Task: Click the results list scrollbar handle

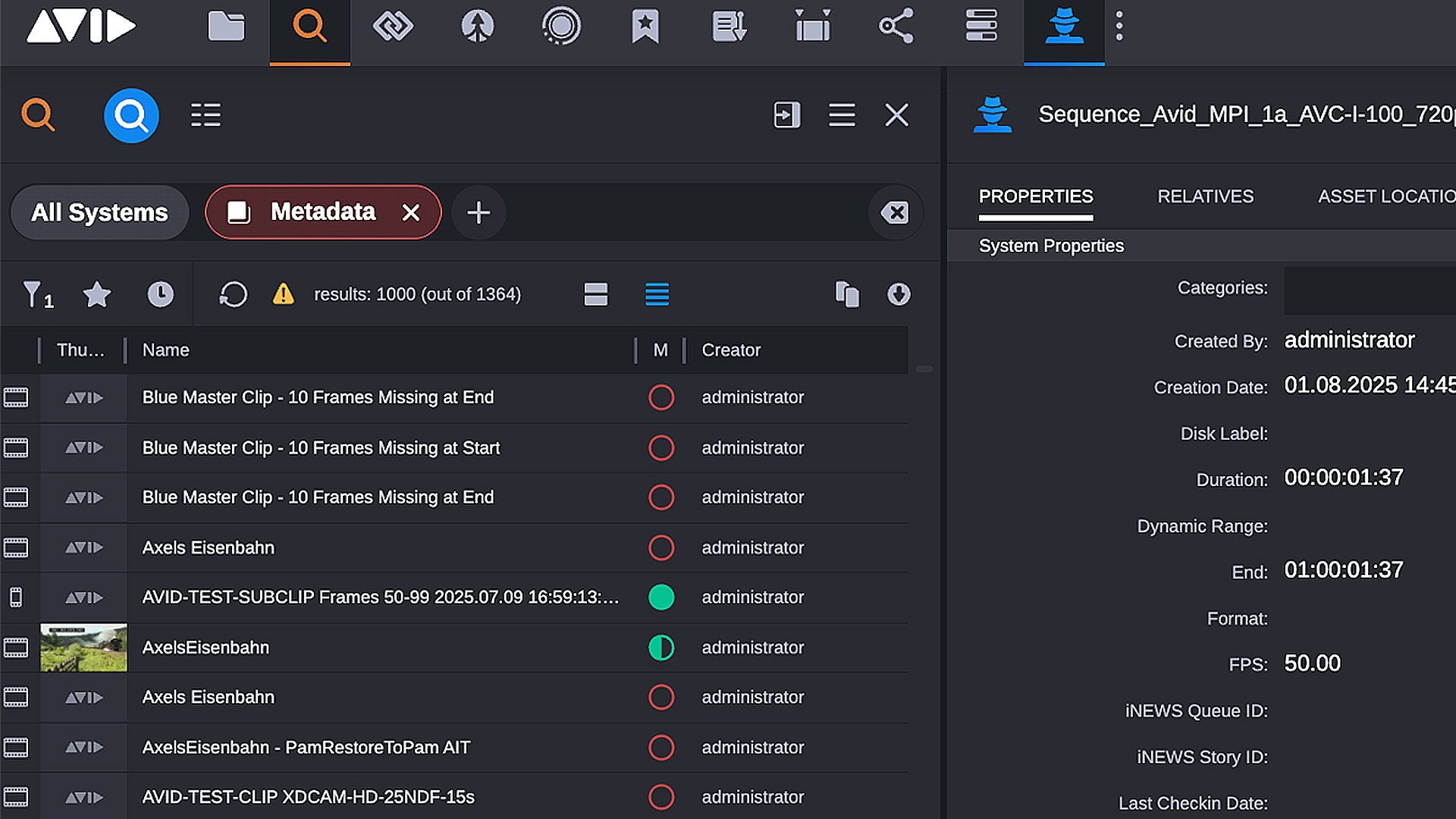Action: coord(924,369)
